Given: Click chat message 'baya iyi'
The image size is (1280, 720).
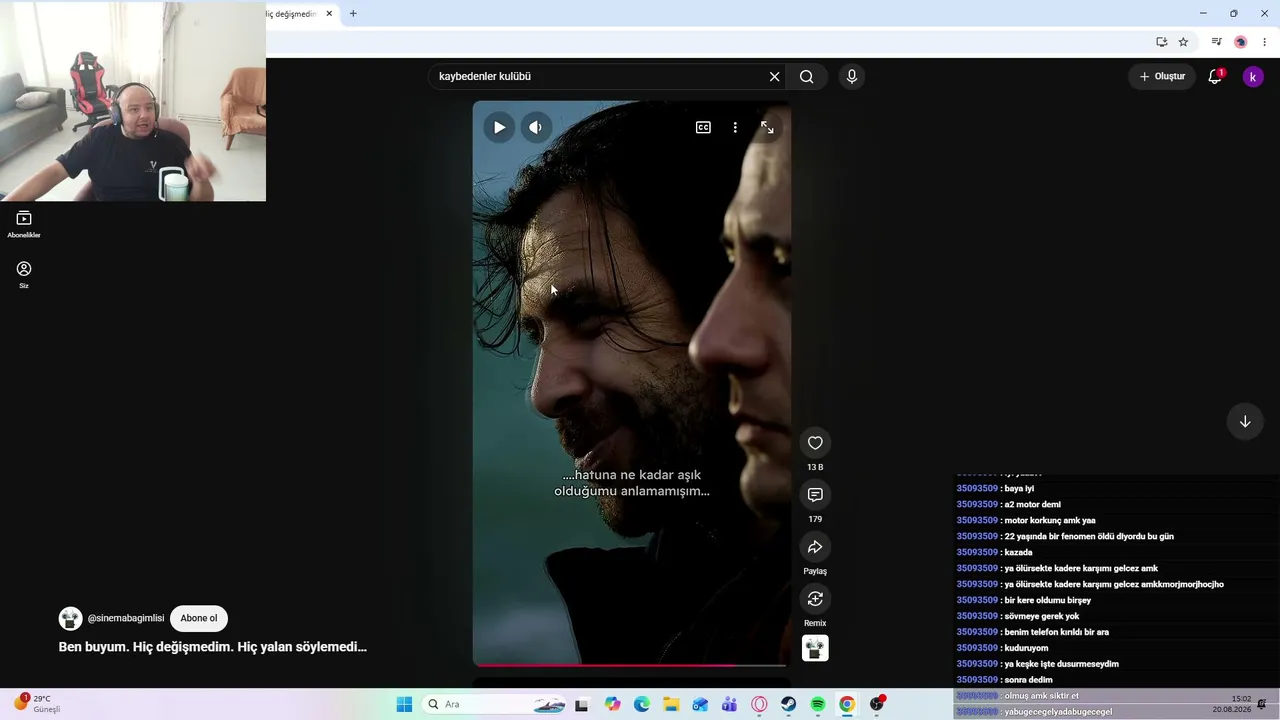Looking at the screenshot, I should coord(1019,489).
